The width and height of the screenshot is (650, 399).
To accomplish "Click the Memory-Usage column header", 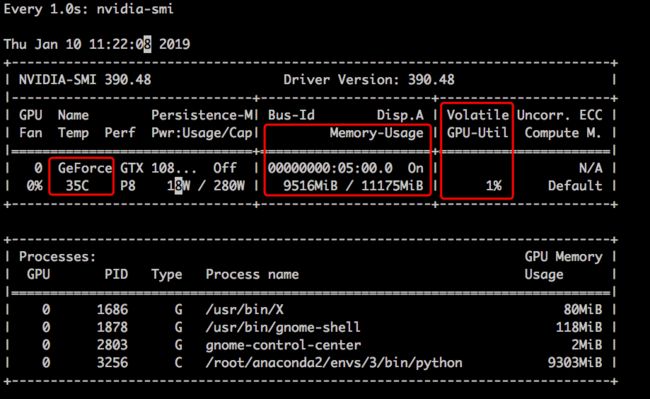I will [x=376, y=133].
